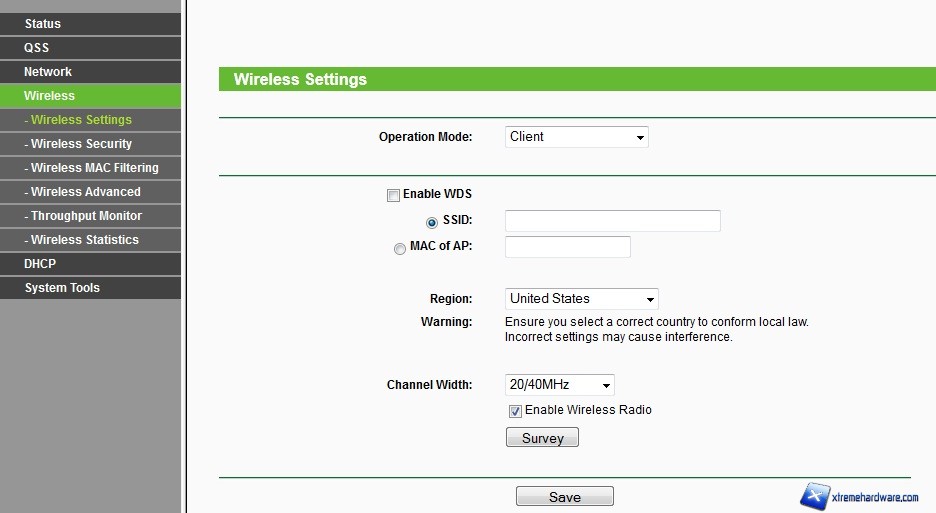Enable the WDS checkbox
The height and width of the screenshot is (513, 936).
pos(393,195)
